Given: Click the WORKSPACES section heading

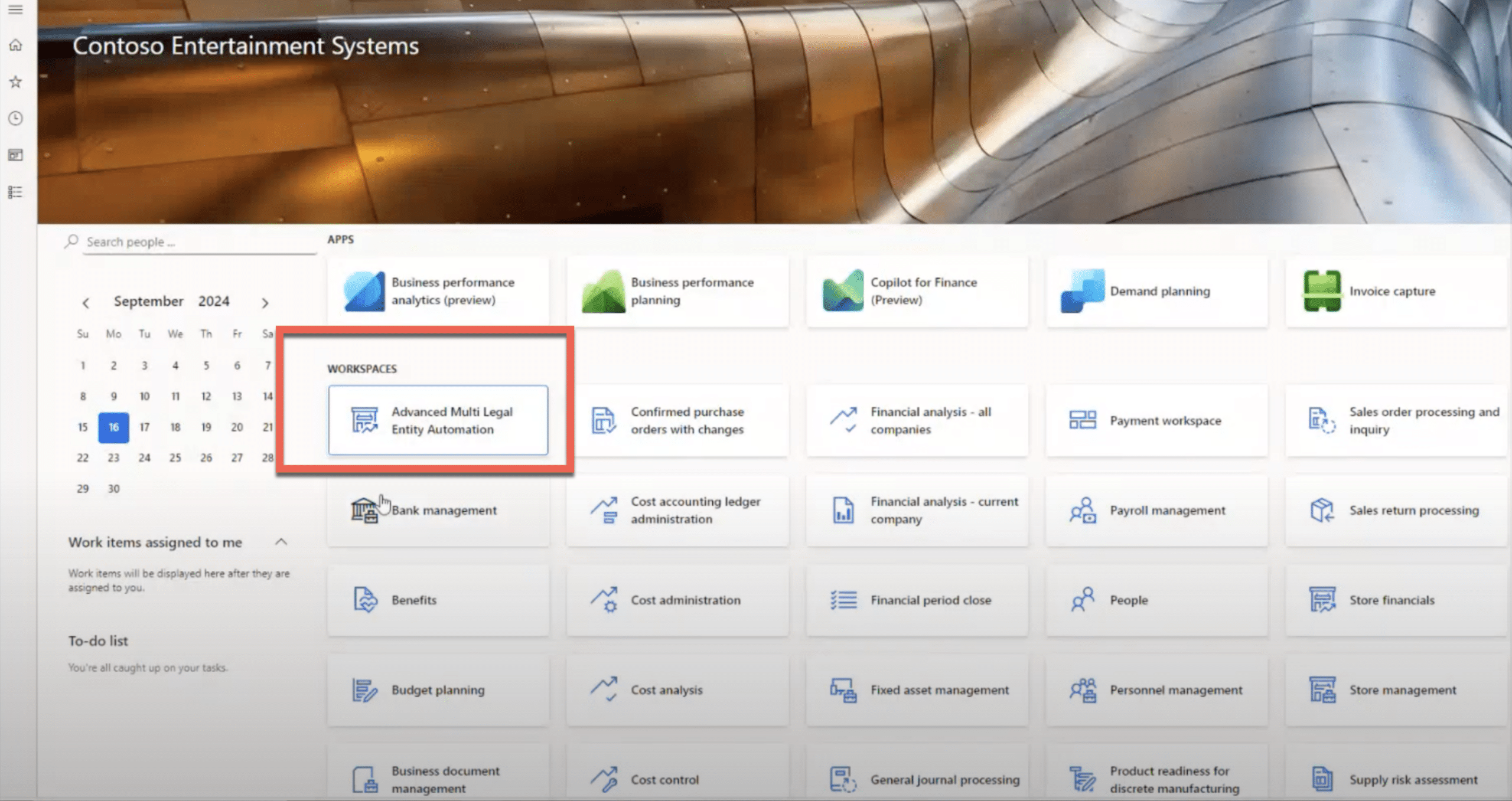Looking at the screenshot, I should 362,369.
